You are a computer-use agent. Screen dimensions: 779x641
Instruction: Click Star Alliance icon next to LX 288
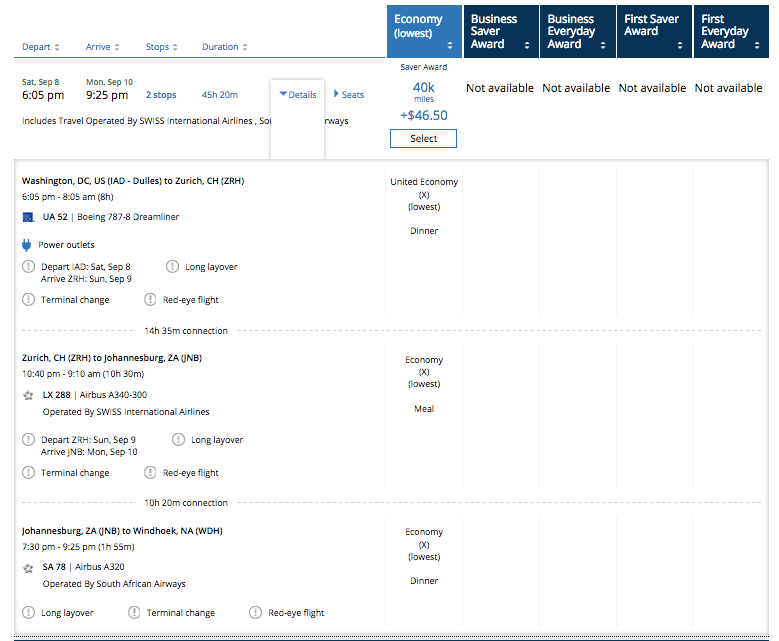point(28,395)
